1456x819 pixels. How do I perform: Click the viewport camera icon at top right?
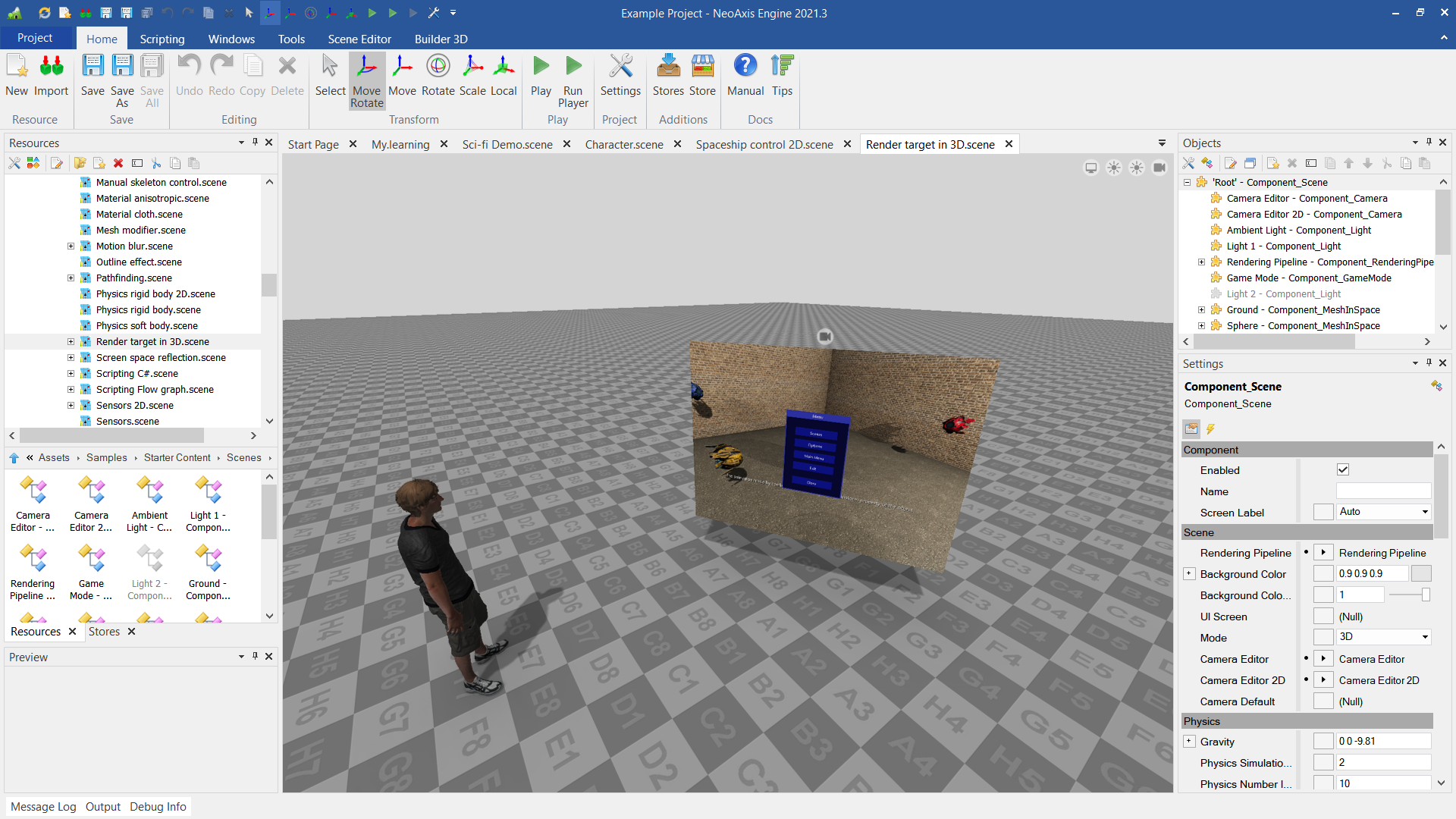pyautogui.click(x=1159, y=168)
